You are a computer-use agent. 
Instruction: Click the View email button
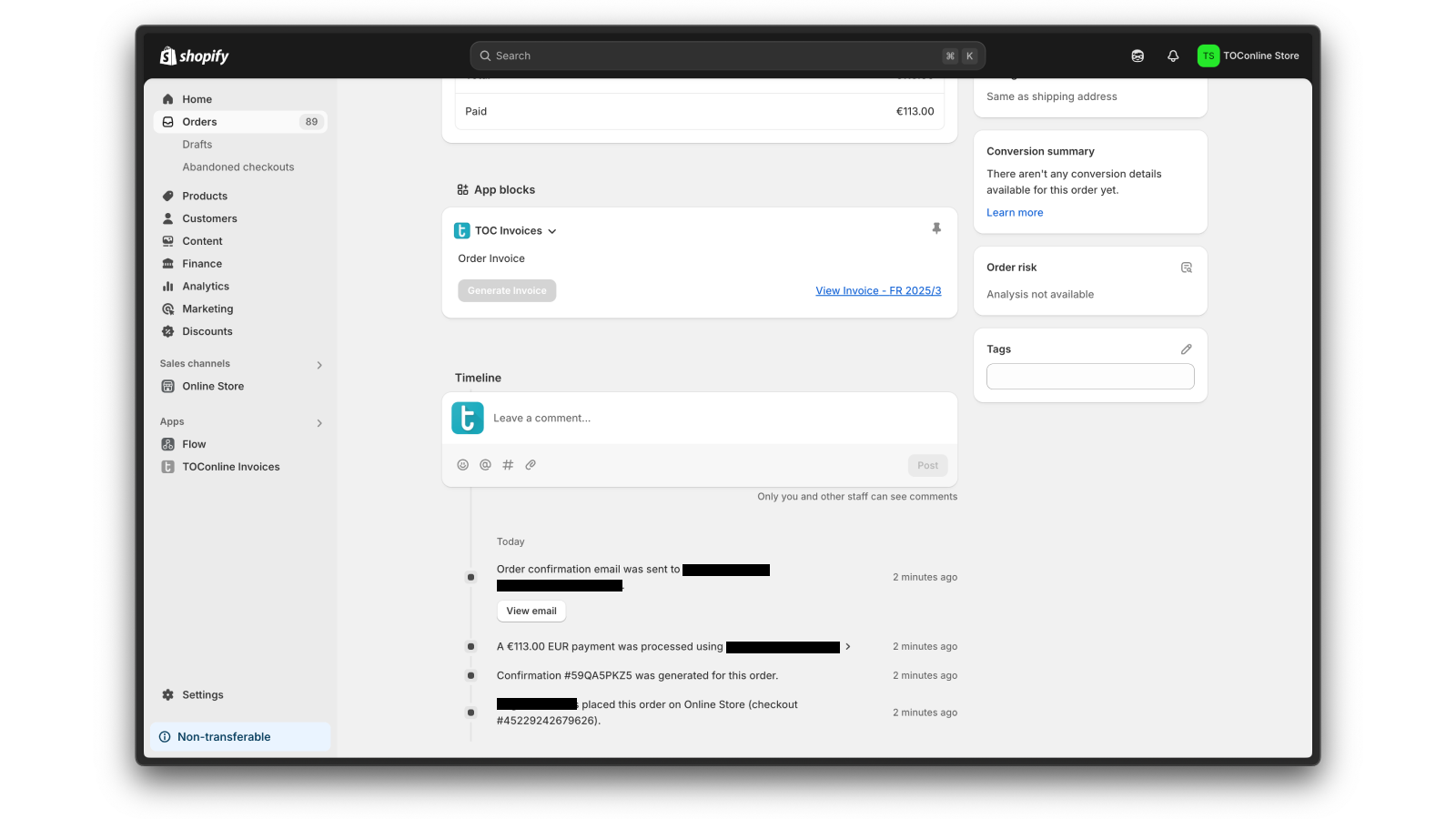531,611
